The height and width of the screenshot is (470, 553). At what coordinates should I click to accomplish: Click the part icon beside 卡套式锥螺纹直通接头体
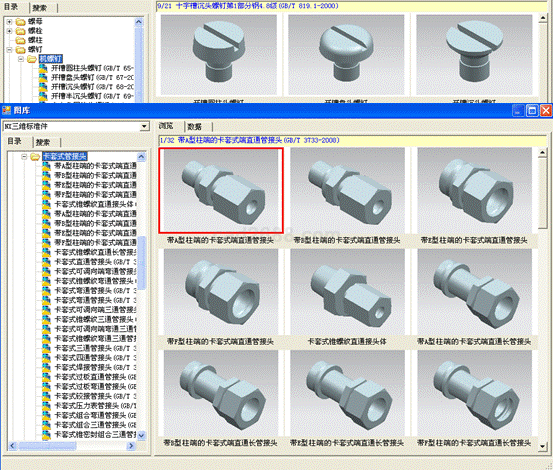point(46,204)
